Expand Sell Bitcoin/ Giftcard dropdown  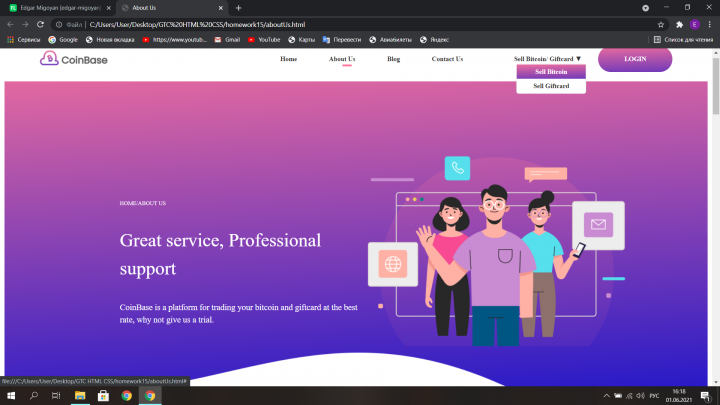coord(547,59)
